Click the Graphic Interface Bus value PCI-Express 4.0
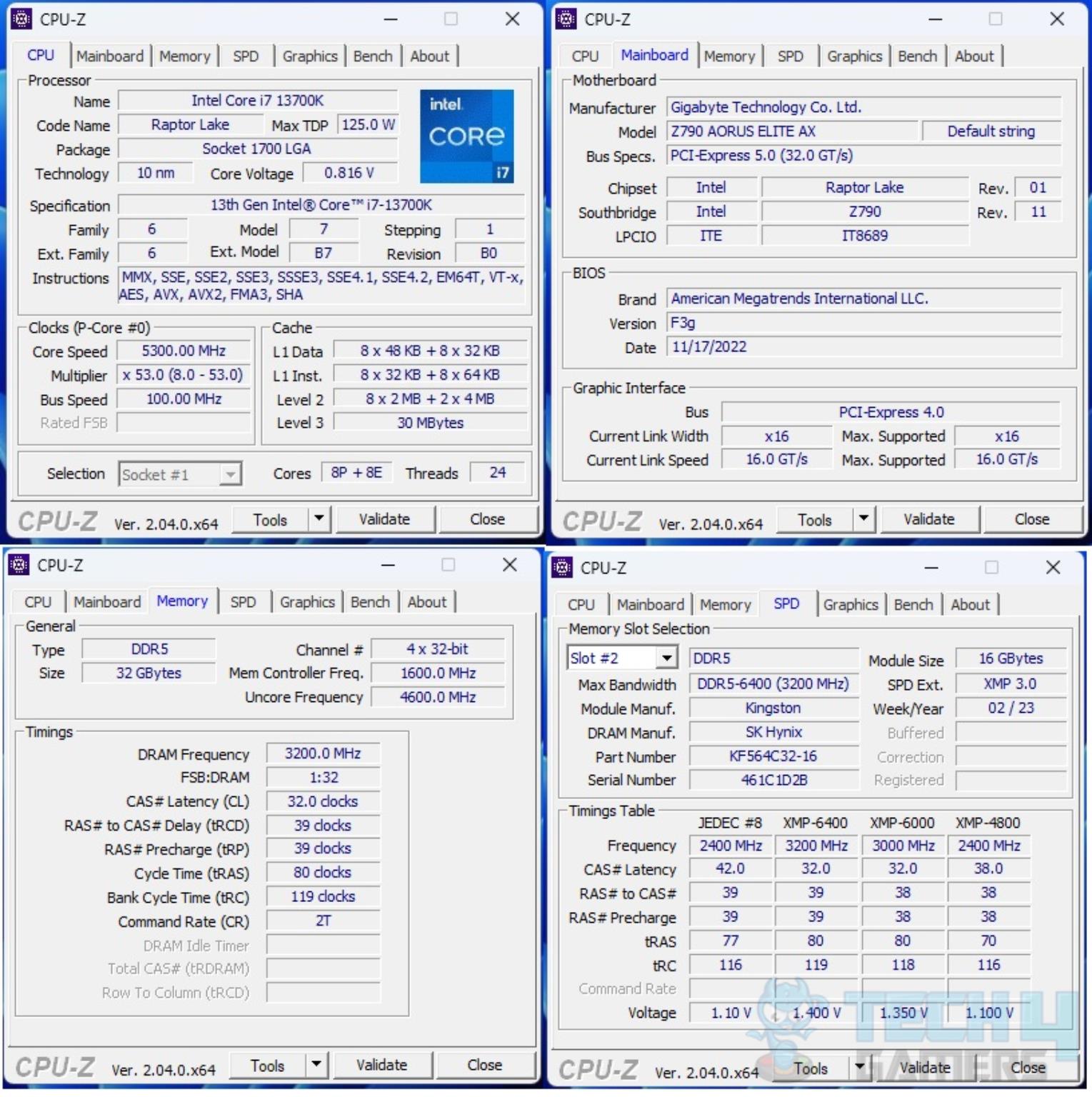The image size is (1092, 1097). 891,412
